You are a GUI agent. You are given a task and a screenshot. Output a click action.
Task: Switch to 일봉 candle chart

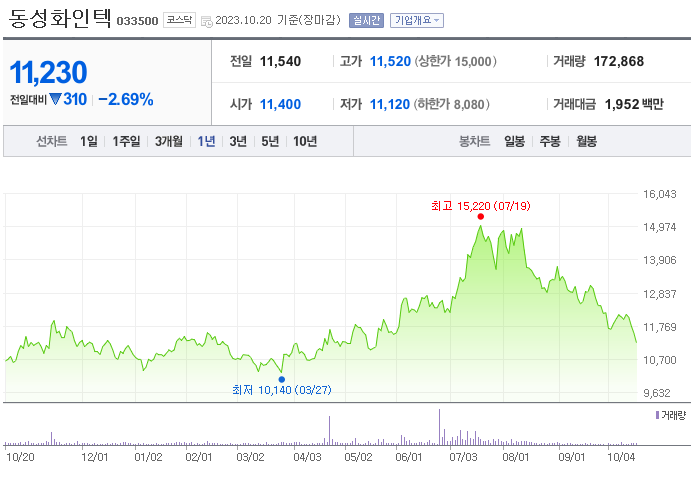click(x=514, y=141)
